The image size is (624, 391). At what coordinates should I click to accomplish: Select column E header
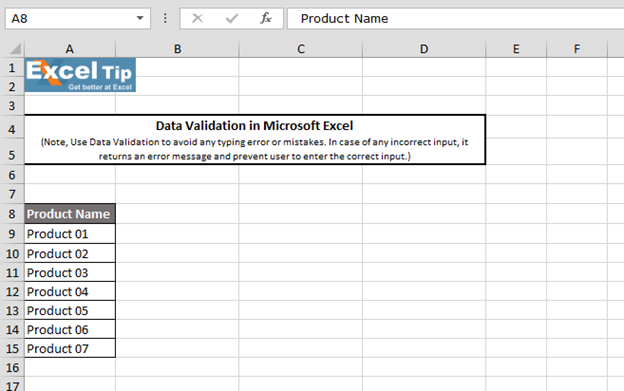point(516,49)
